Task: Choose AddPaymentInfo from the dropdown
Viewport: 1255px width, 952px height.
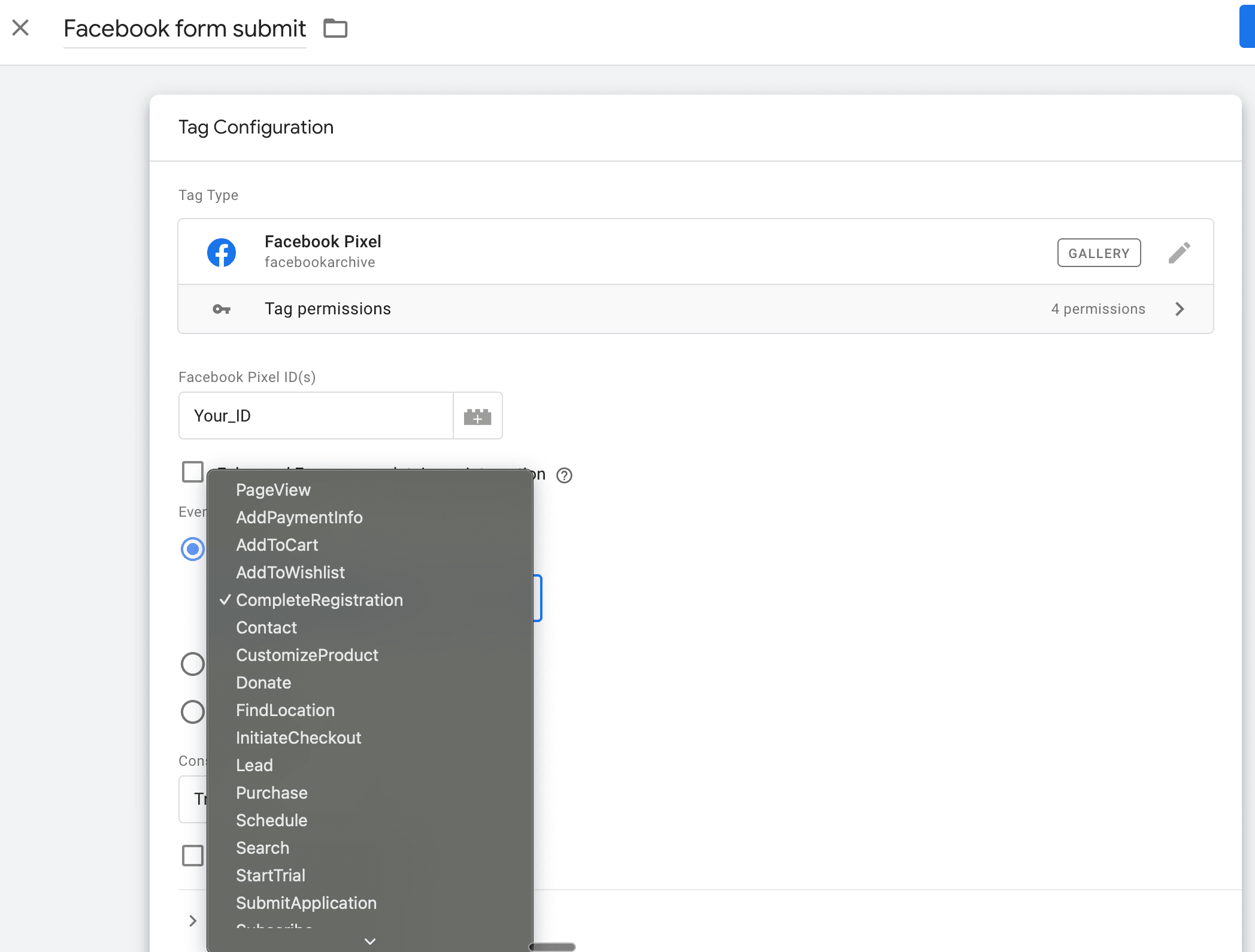Action: point(370,517)
